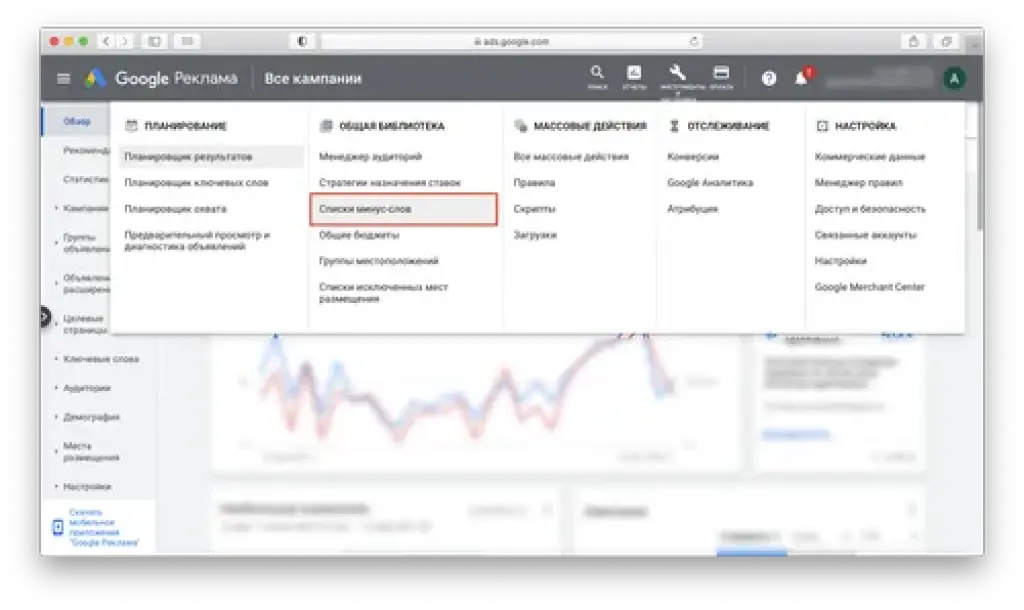Toggle the Safari sidebar button
1024x610 pixels.
tap(155, 41)
